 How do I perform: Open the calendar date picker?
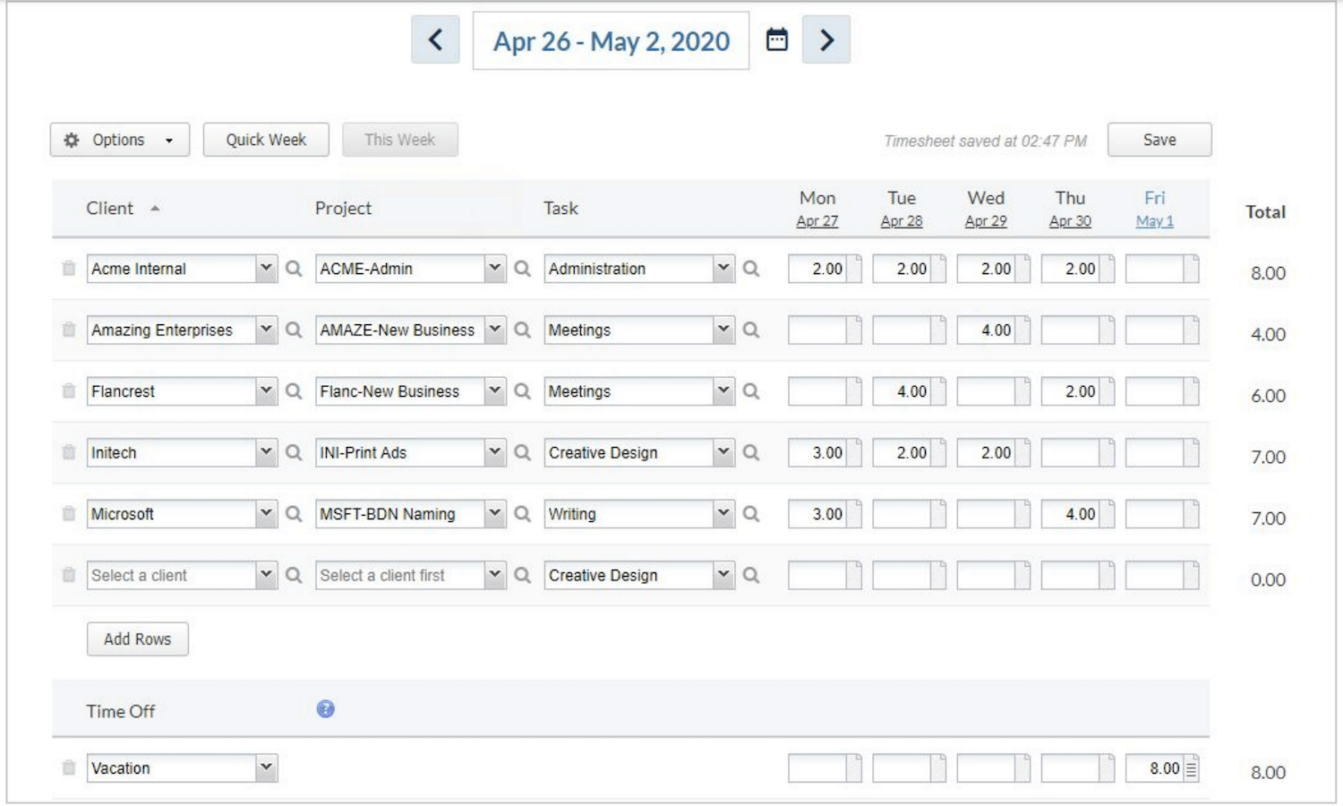778,40
